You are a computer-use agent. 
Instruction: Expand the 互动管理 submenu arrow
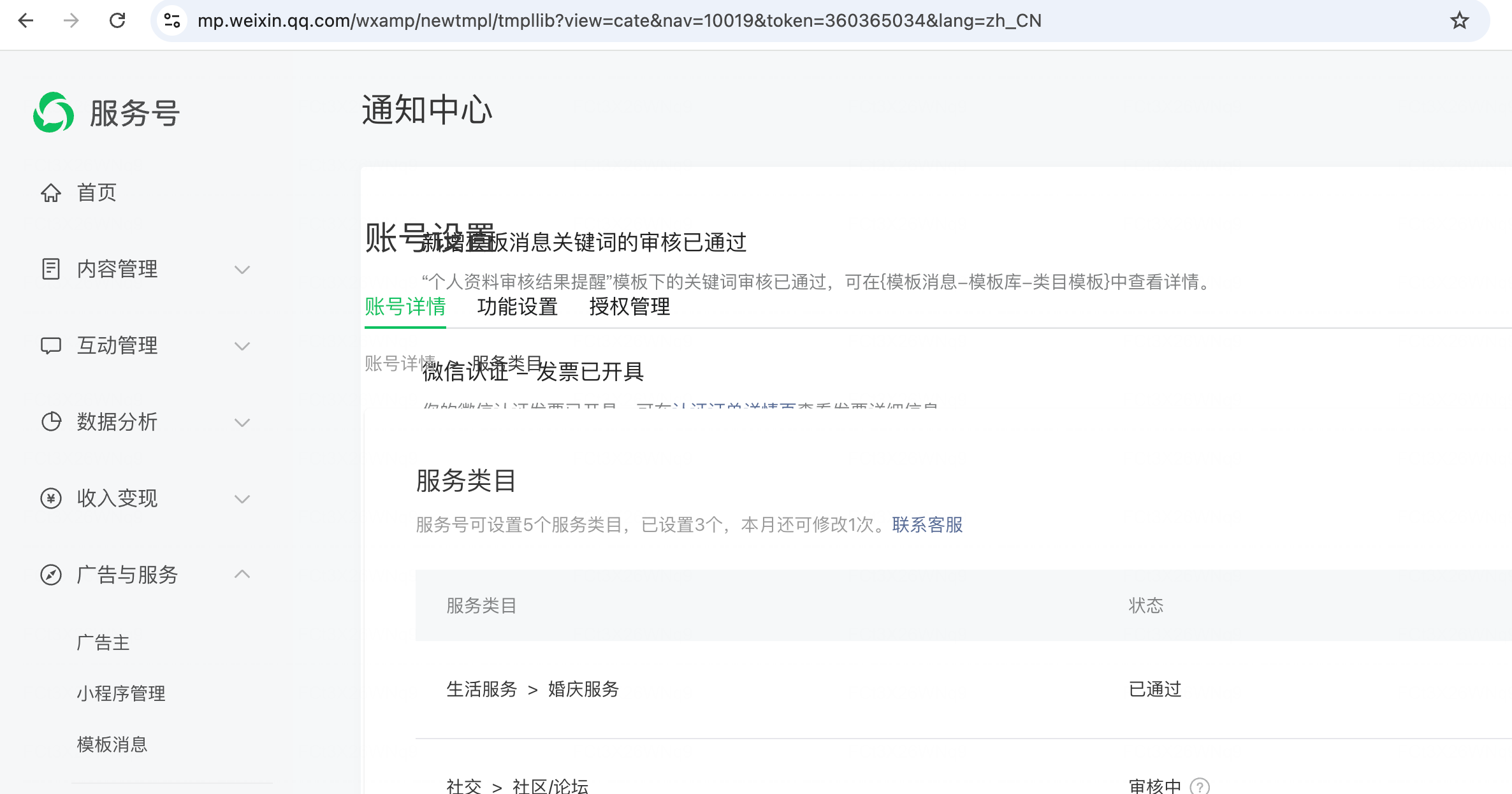click(x=242, y=346)
